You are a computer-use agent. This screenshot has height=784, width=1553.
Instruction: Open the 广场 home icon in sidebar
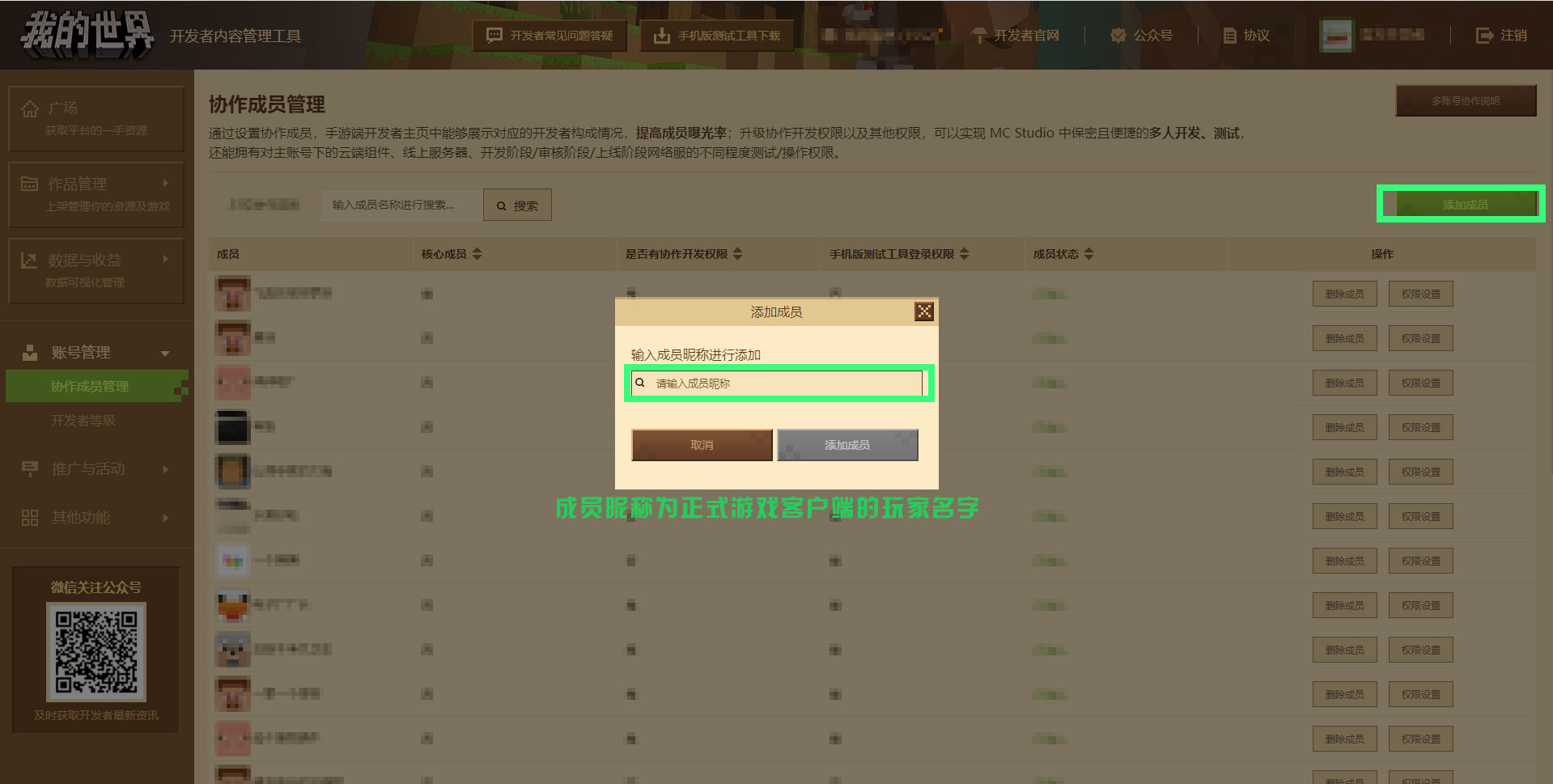coord(30,108)
